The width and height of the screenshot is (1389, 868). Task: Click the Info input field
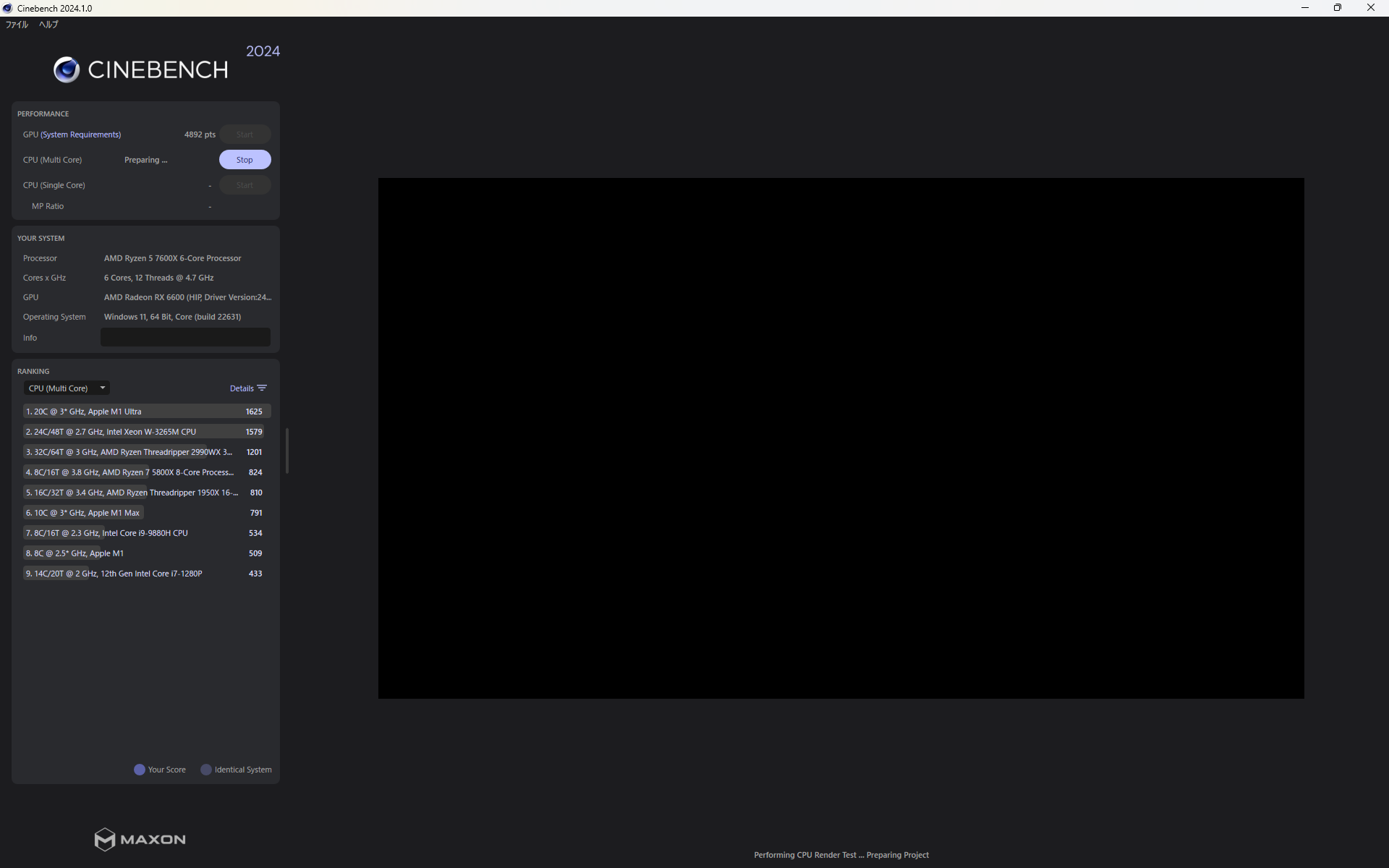(185, 337)
